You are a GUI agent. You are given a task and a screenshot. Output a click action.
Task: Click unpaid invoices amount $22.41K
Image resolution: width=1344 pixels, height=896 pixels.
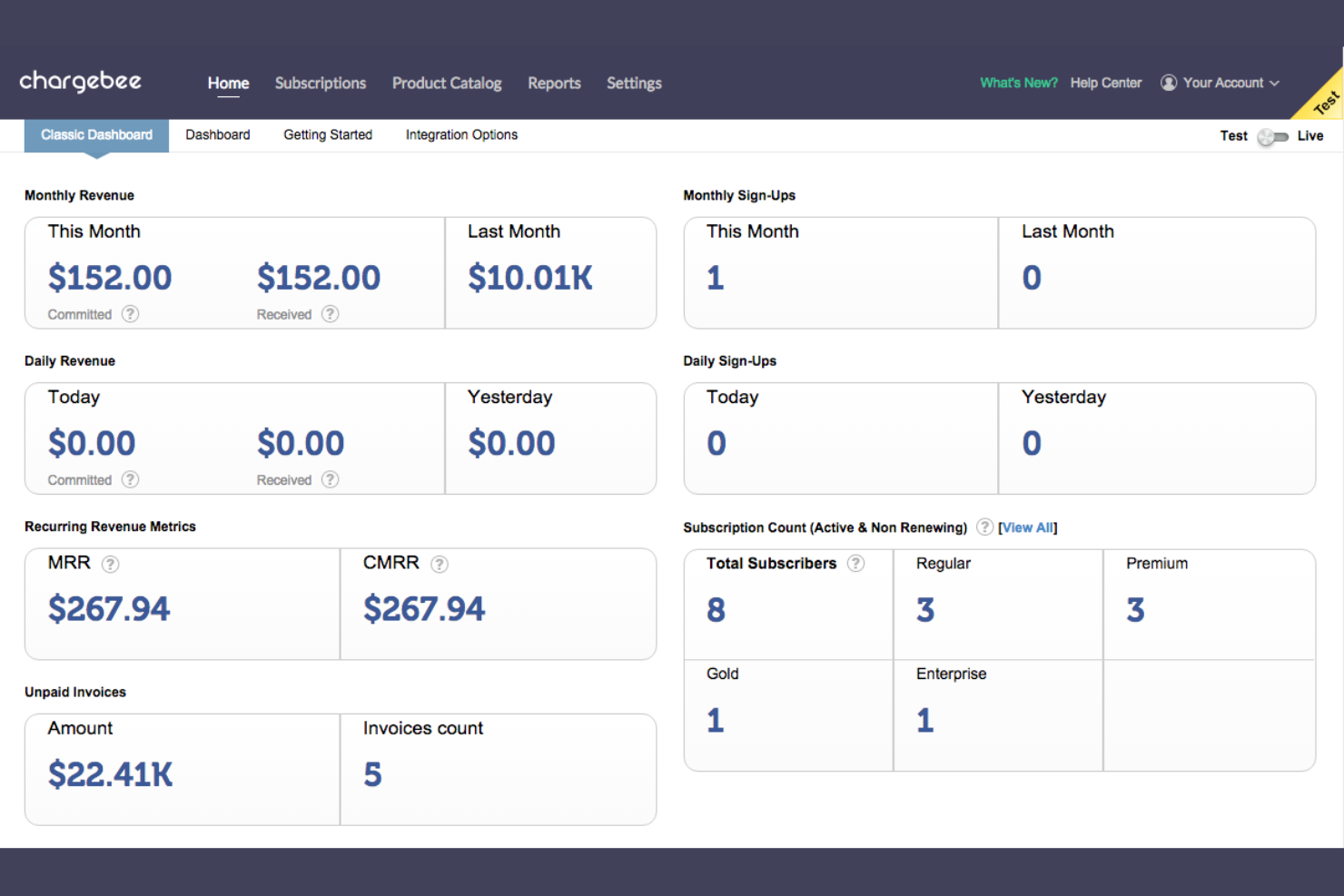click(110, 774)
